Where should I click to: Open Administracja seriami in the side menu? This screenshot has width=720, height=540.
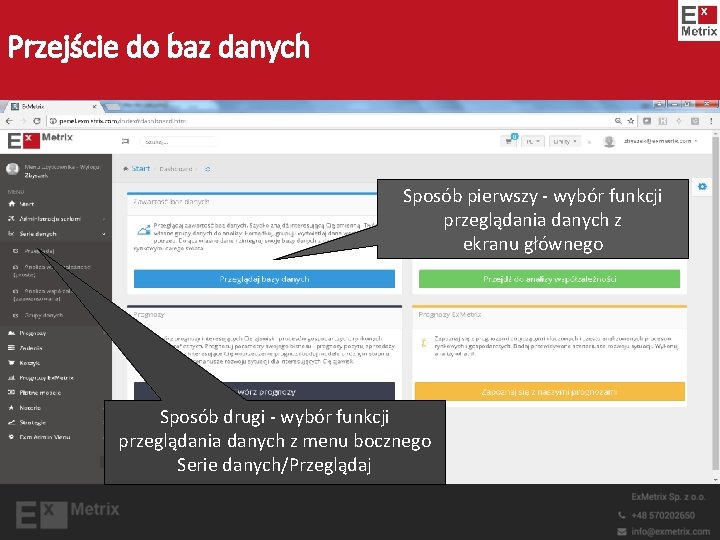[50, 219]
